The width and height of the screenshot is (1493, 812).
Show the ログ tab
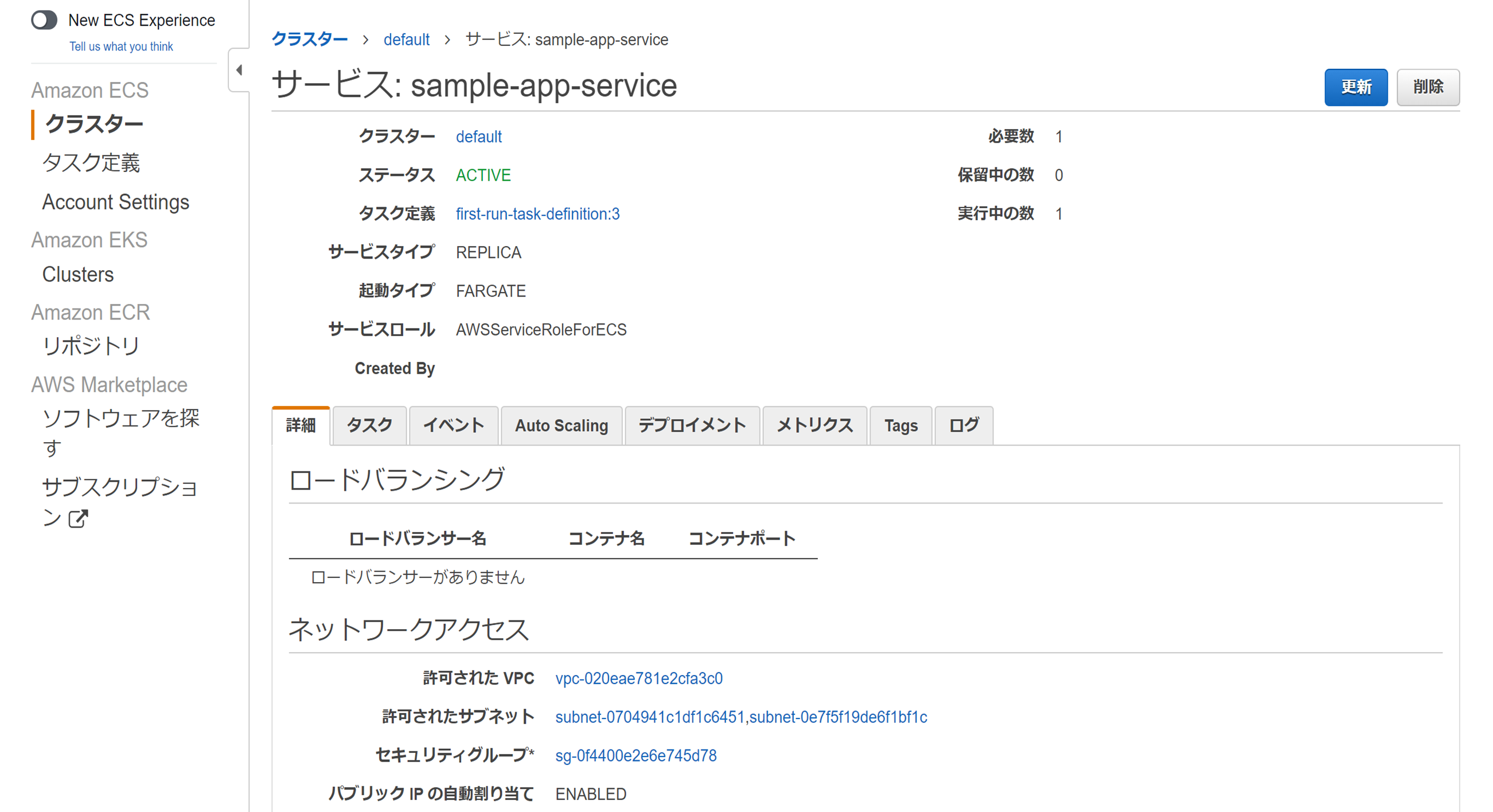pos(963,425)
